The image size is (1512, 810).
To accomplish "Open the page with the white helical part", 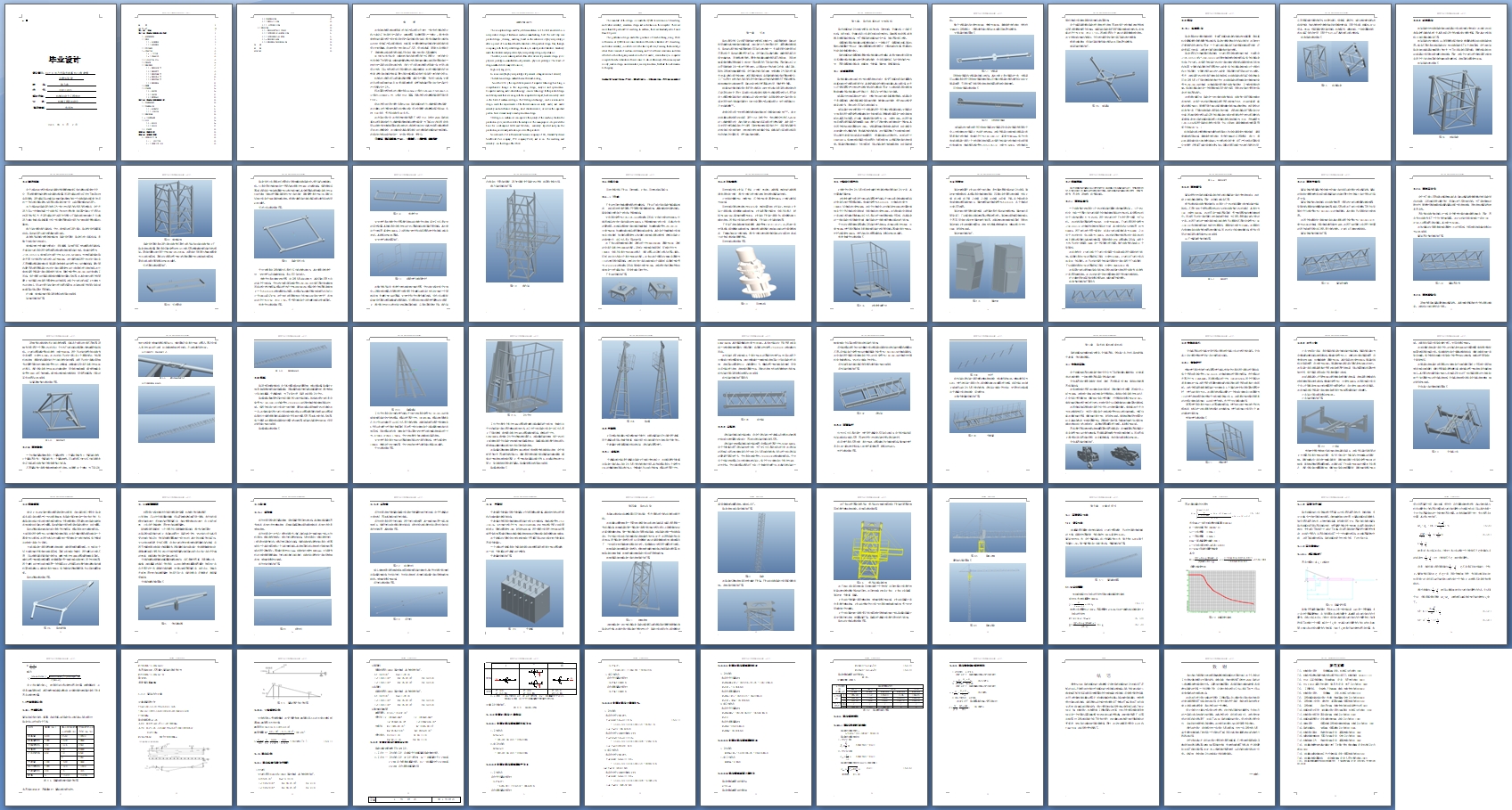I will [x=756, y=243].
